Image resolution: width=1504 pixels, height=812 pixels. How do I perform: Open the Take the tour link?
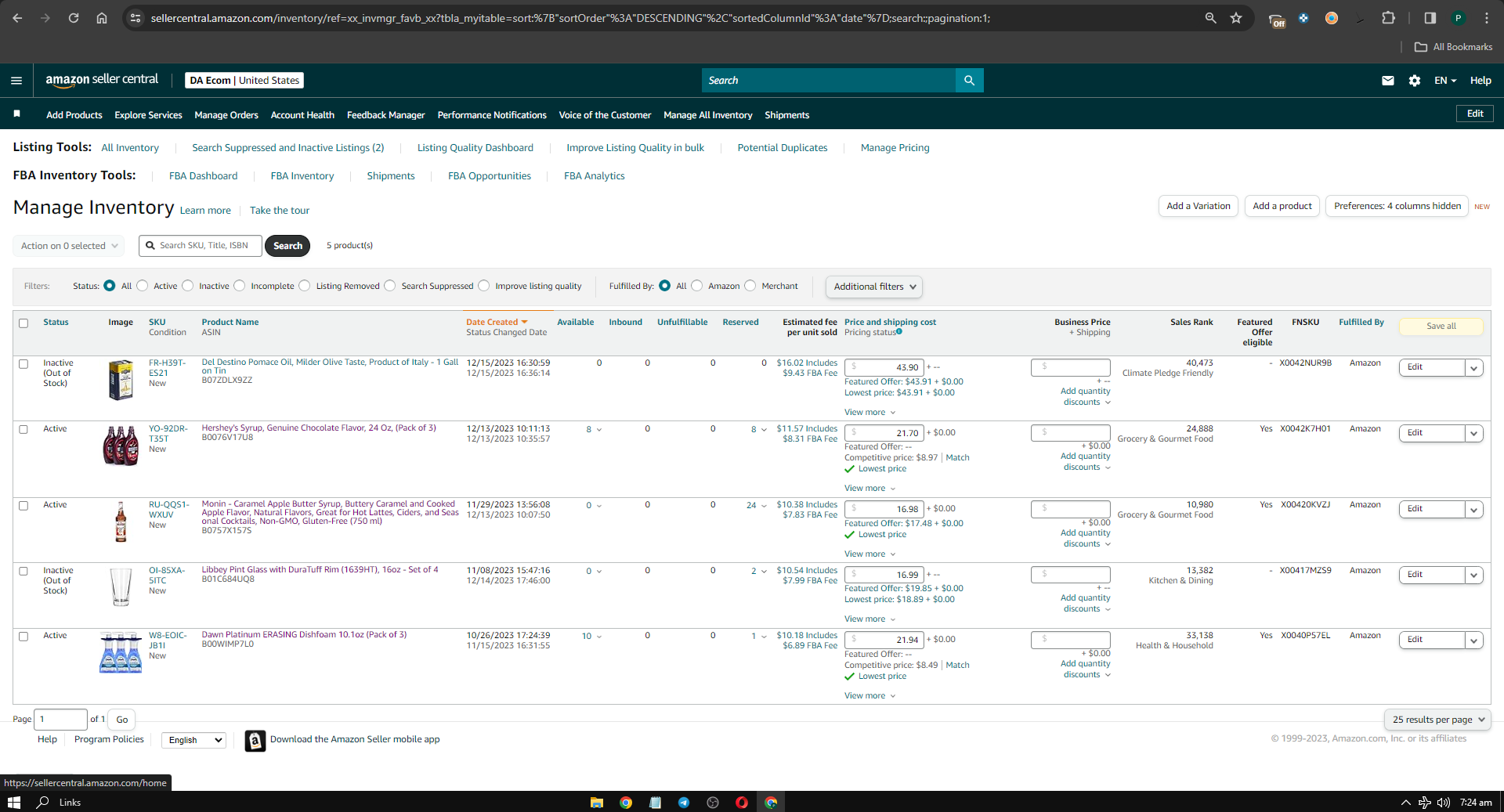tap(280, 211)
